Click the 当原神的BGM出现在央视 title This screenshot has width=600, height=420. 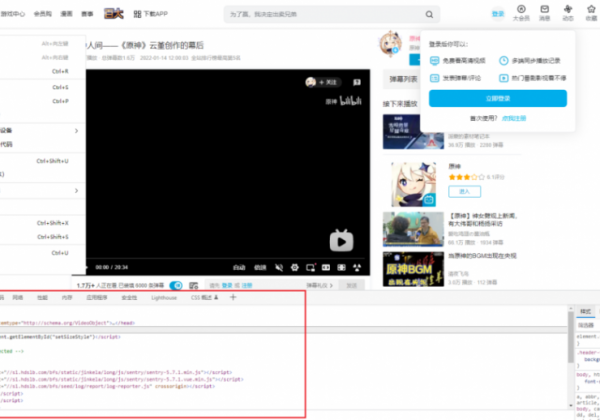click(x=482, y=256)
